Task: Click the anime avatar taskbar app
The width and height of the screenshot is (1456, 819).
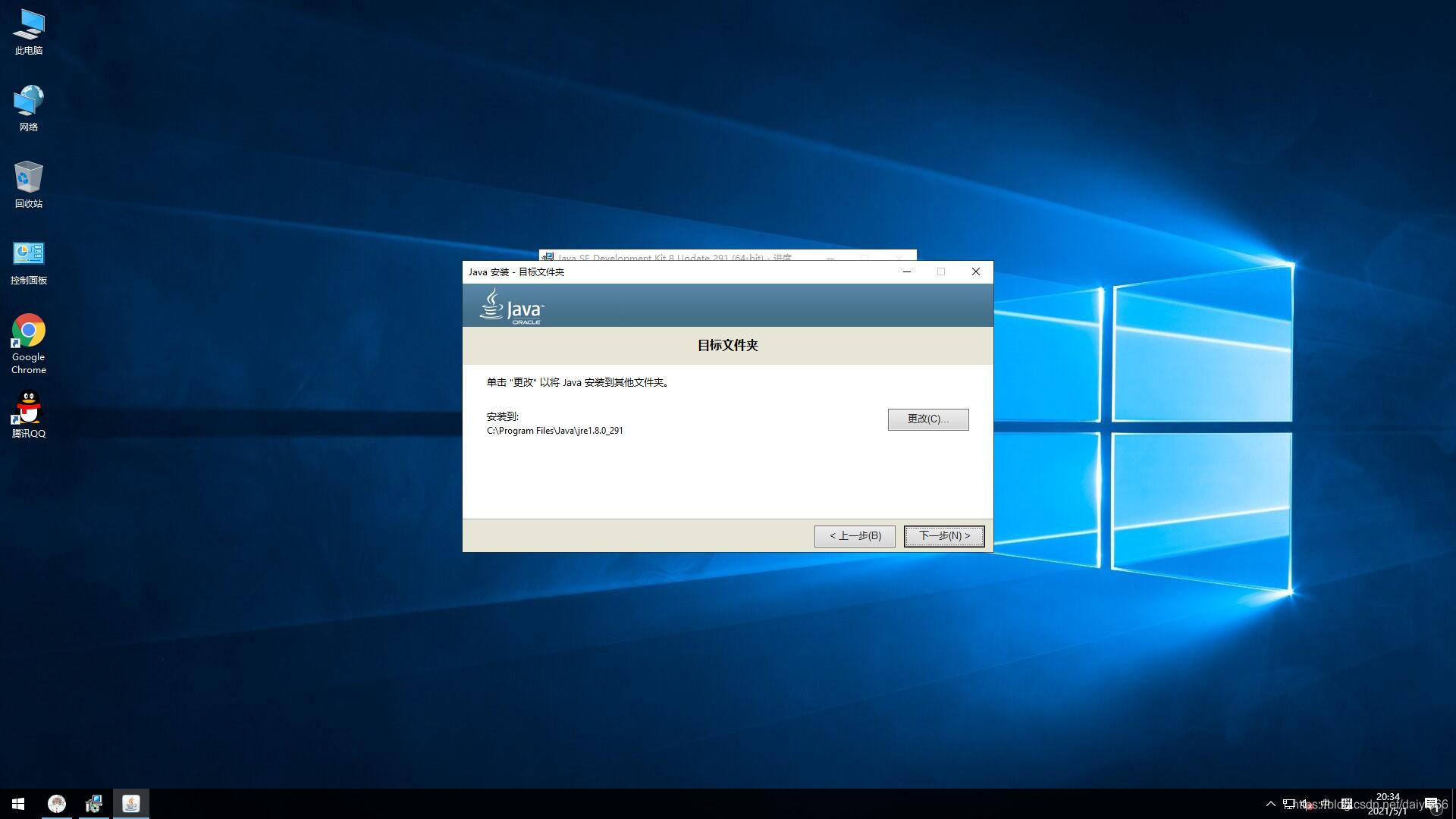Action: coord(57,804)
